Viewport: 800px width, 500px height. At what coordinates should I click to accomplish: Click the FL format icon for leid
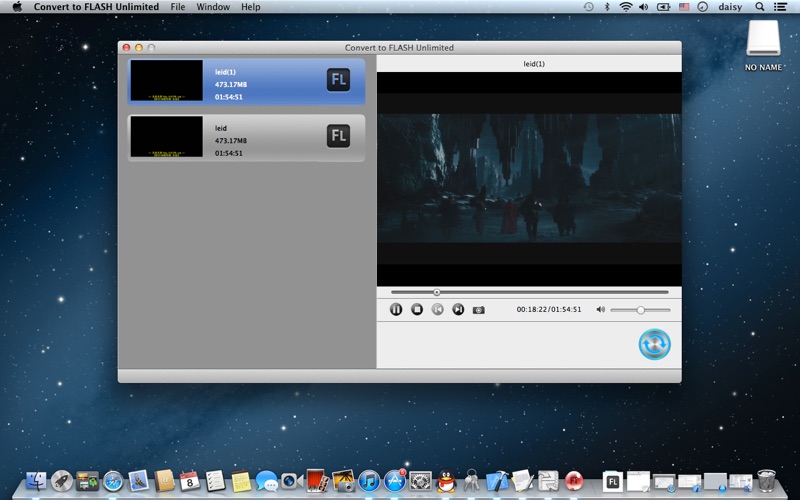coord(338,136)
